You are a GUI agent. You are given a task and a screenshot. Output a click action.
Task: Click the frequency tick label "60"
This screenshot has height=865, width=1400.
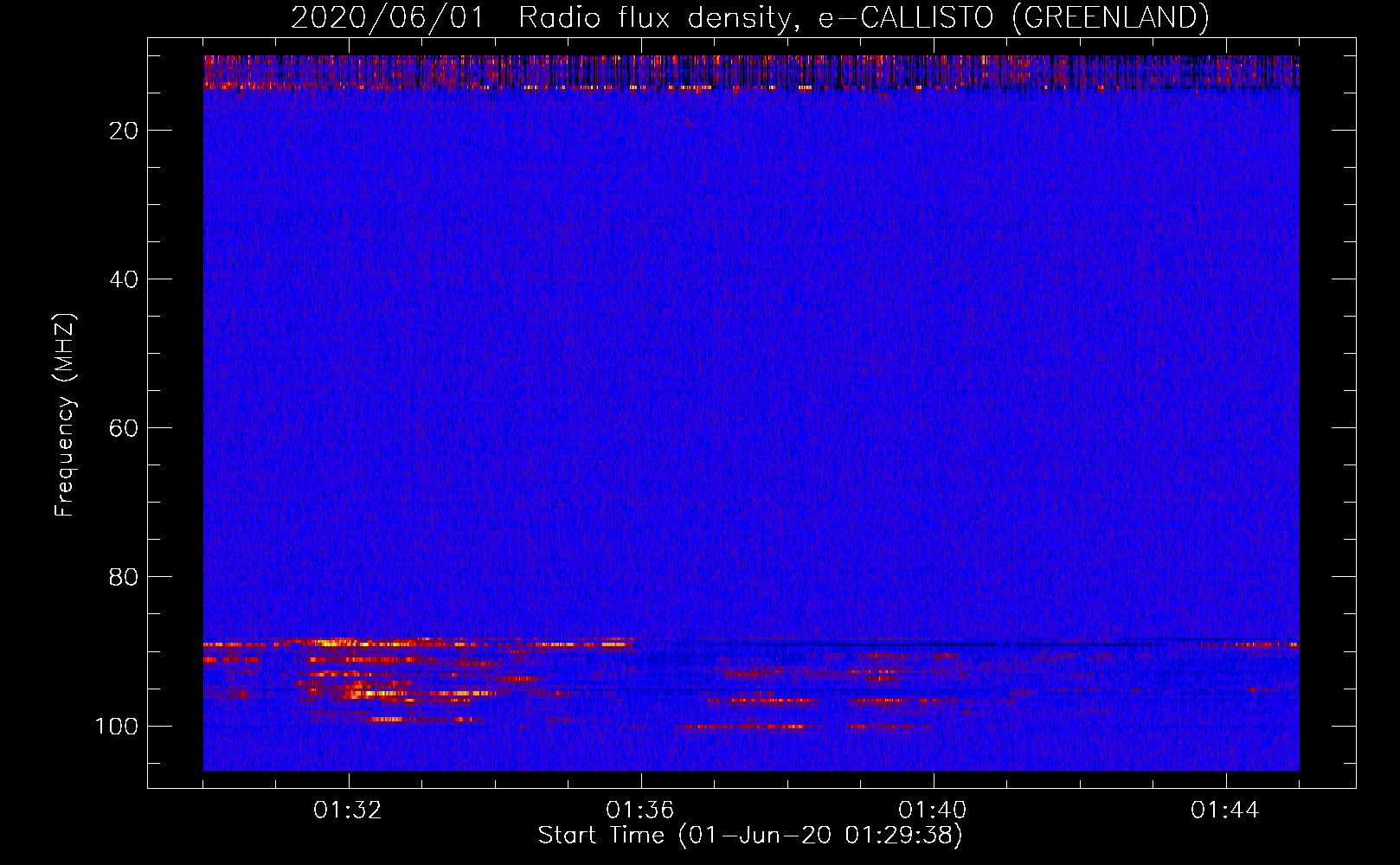124,428
